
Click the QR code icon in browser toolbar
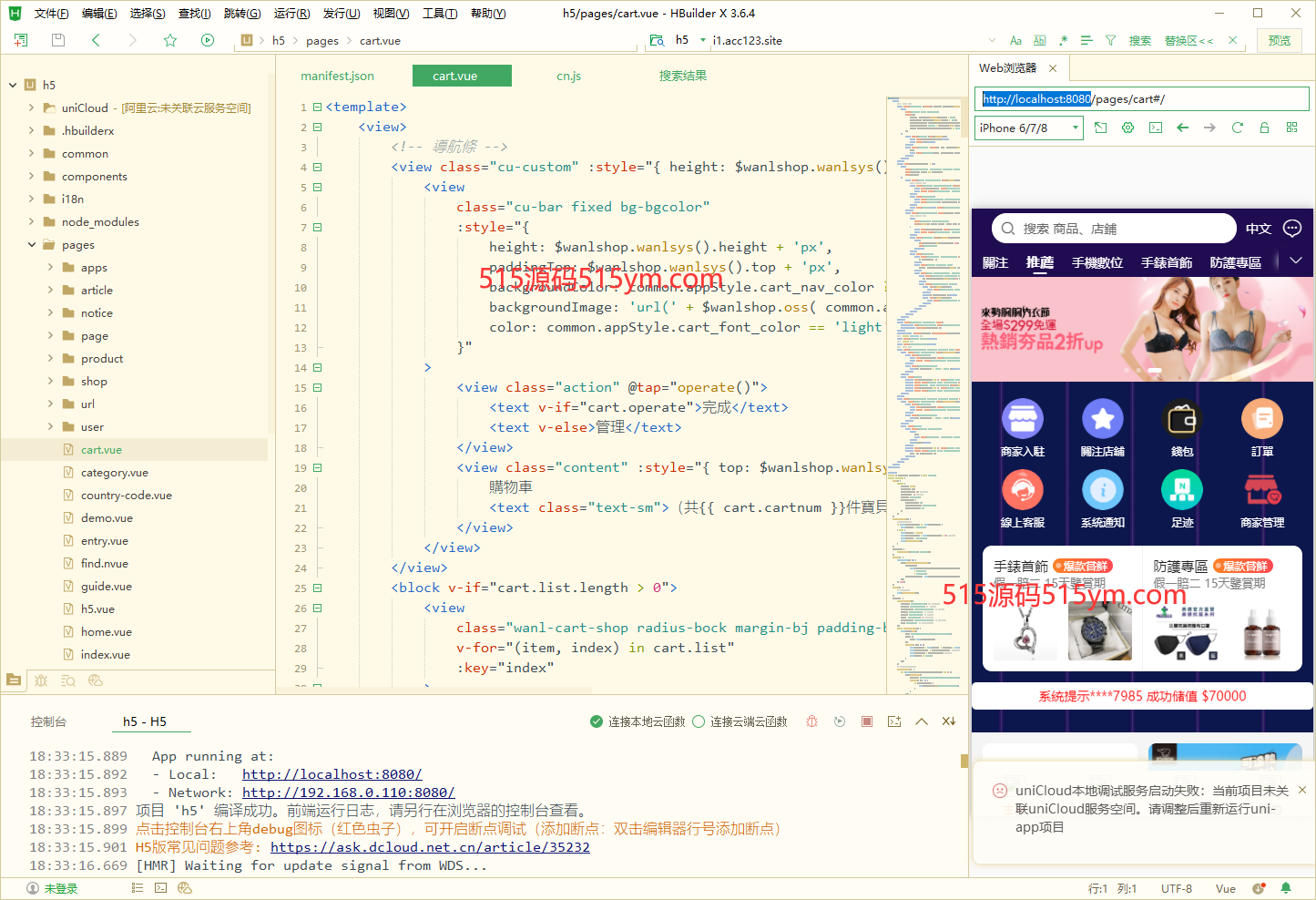pyautogui.click(x=1291, y=128)
